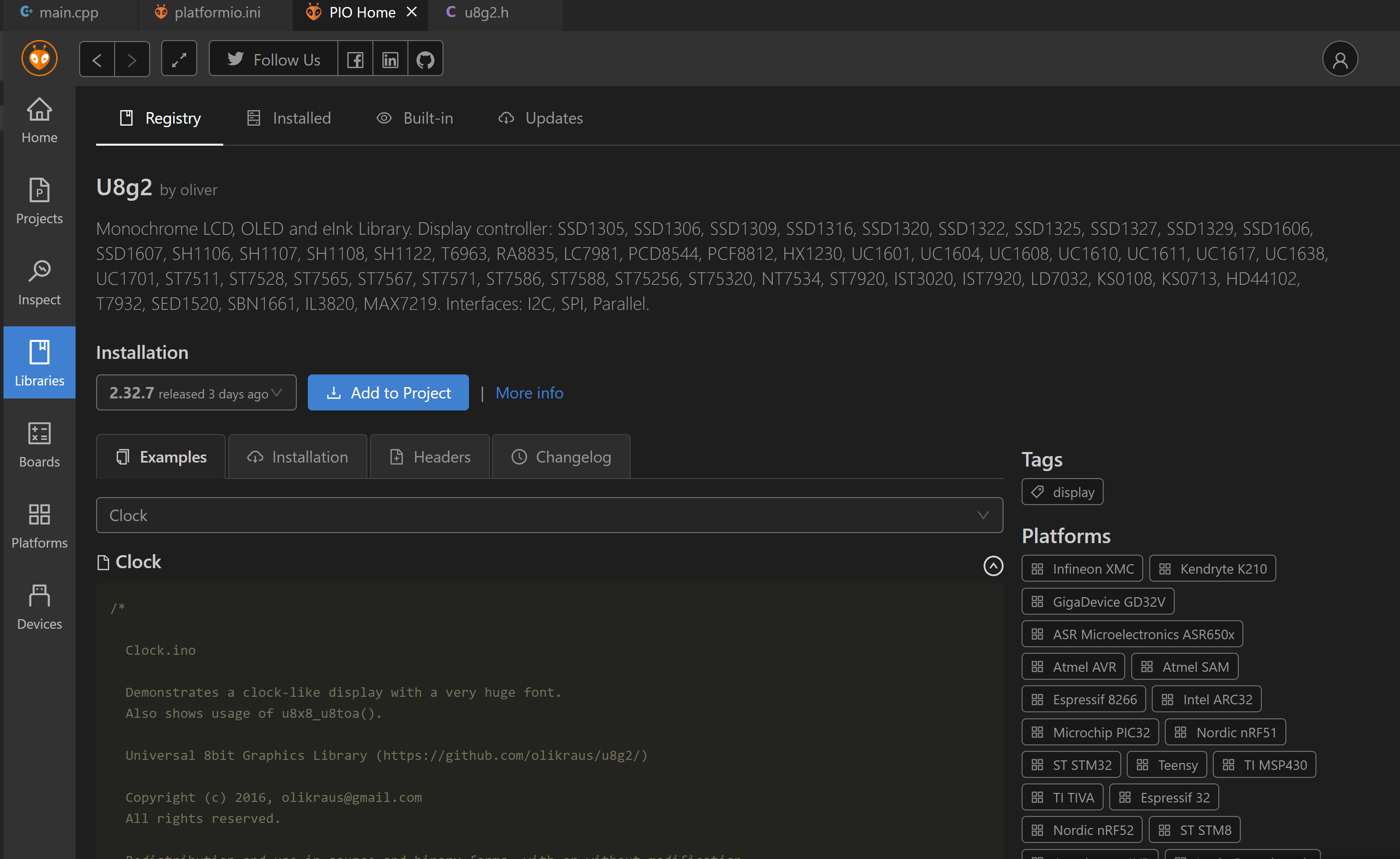This screenshot has height=859, width=1400.
Task: Select the Infineon XMC platform
Action: 1082,569
